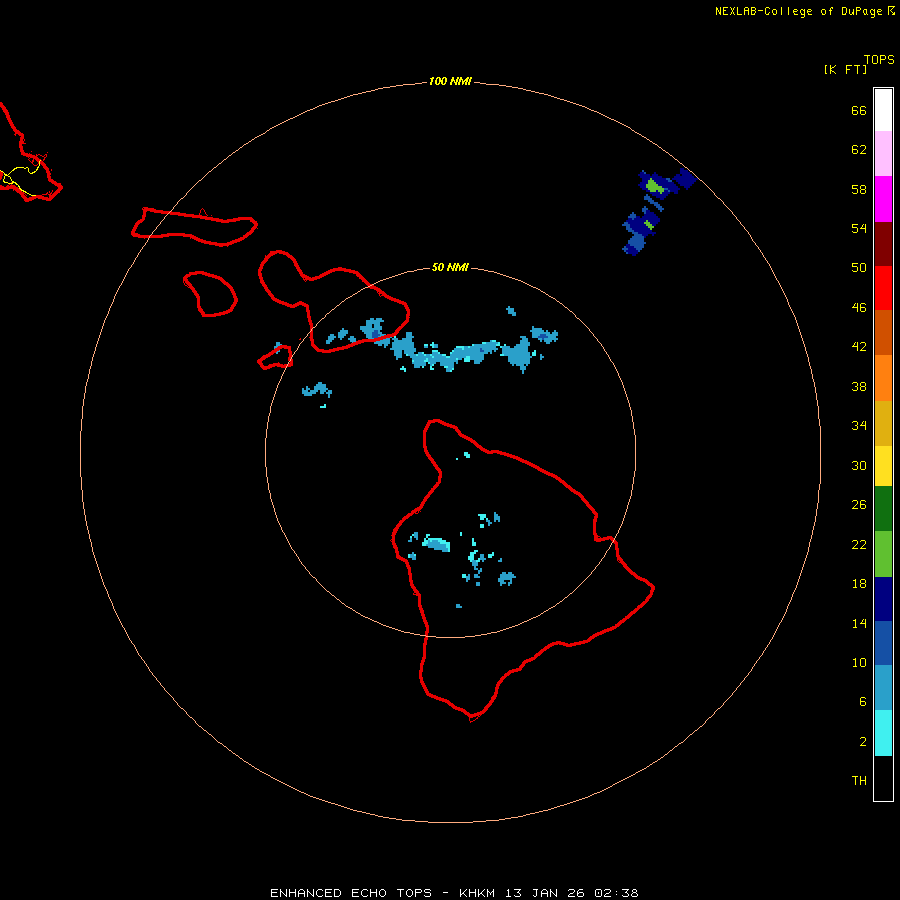Select legend value "34"
This screenshot has height=900, width=900.
(859, 426)
